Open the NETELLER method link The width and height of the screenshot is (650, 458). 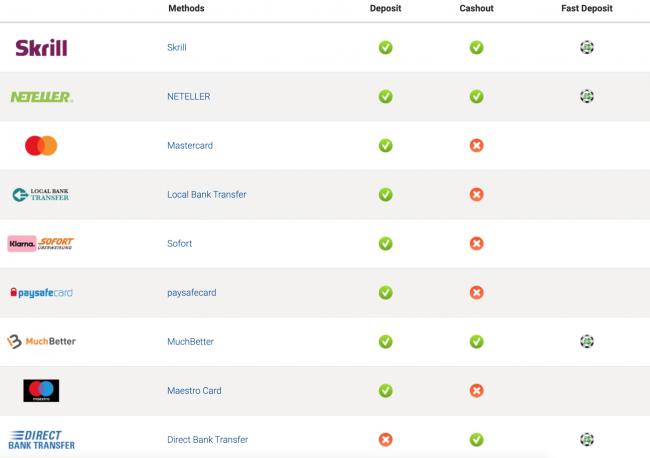[x=186, y=96]
